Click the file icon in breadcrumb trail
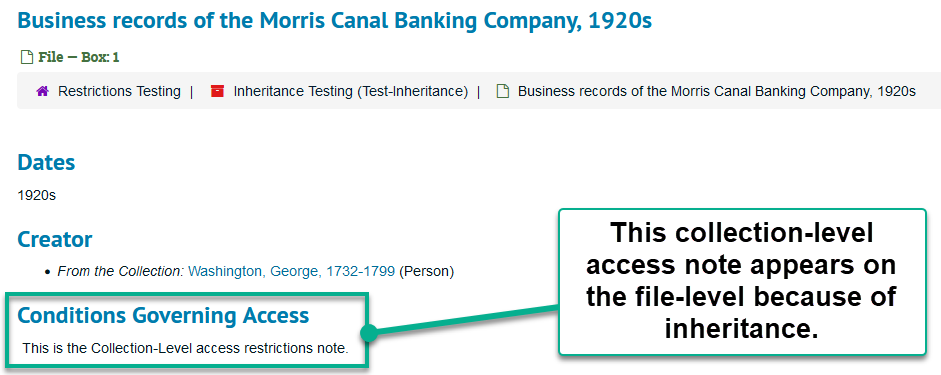This screenshot has width=941, height=375. [503, 91]
